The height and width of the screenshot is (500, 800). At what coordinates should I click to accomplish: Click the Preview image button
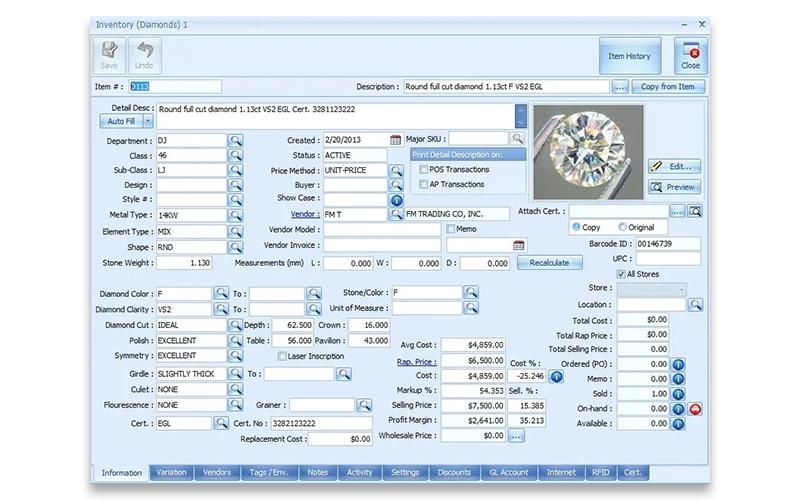click(x=674, y=187)
